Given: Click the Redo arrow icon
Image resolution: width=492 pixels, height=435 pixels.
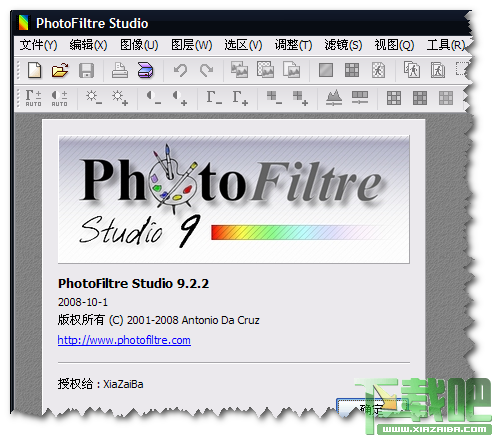Looking at the screenshot, I should pyautogui.click(x=206, y=70).
